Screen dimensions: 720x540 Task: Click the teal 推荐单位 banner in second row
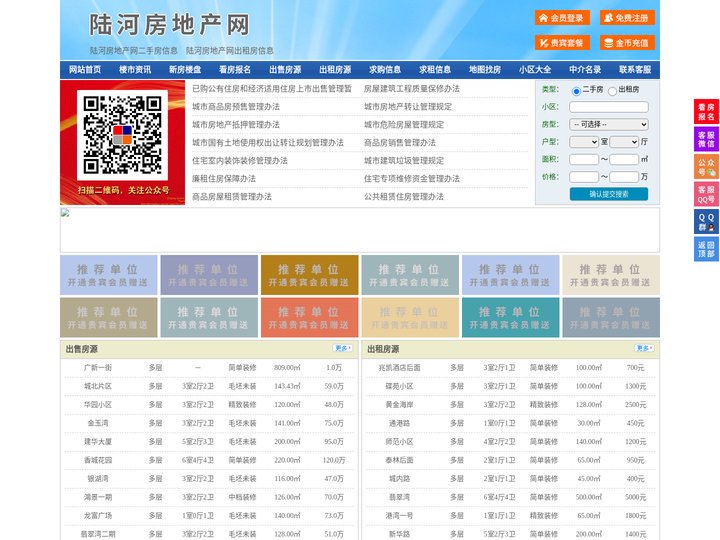point(511,317)
